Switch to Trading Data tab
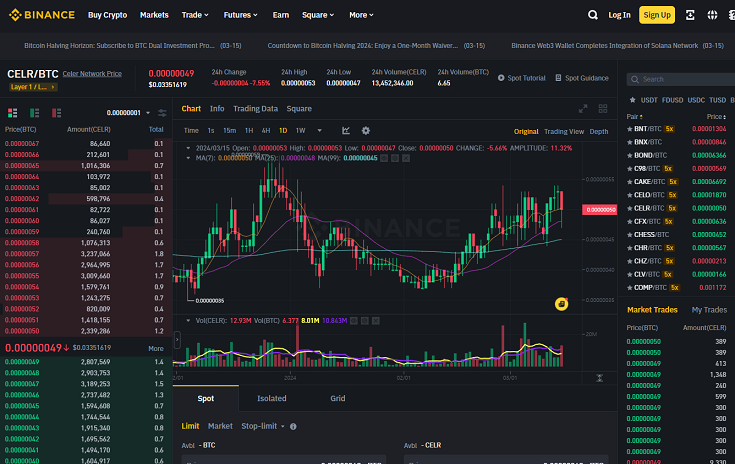 coord(255,109)
